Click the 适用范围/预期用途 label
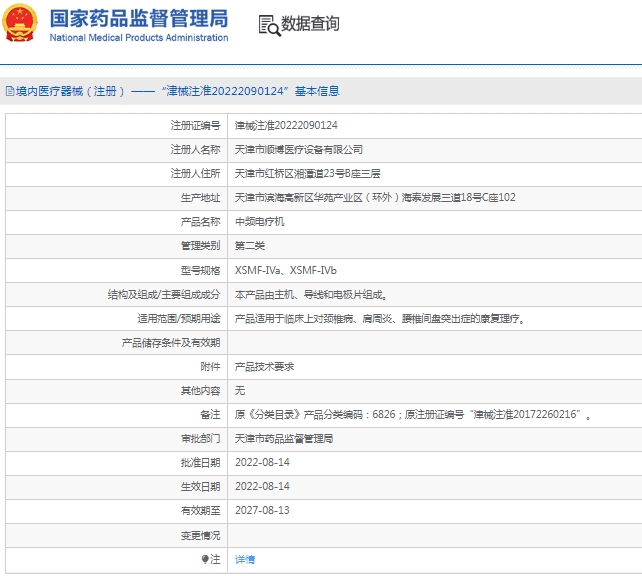 [x=179, y=318]
